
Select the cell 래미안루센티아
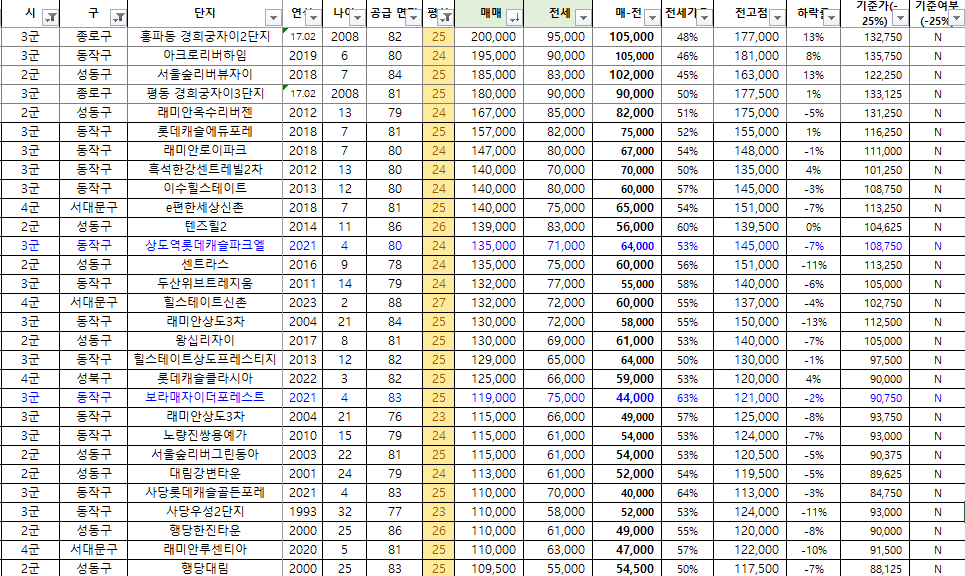tap(205, 550)
